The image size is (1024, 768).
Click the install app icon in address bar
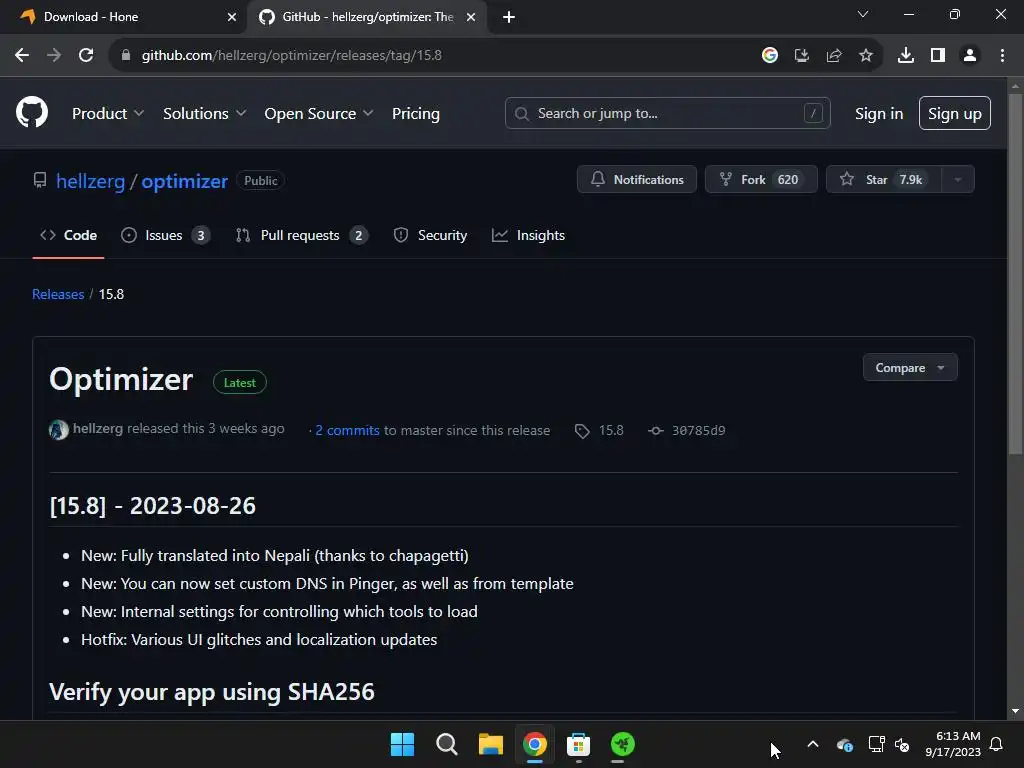coord(802,56)
